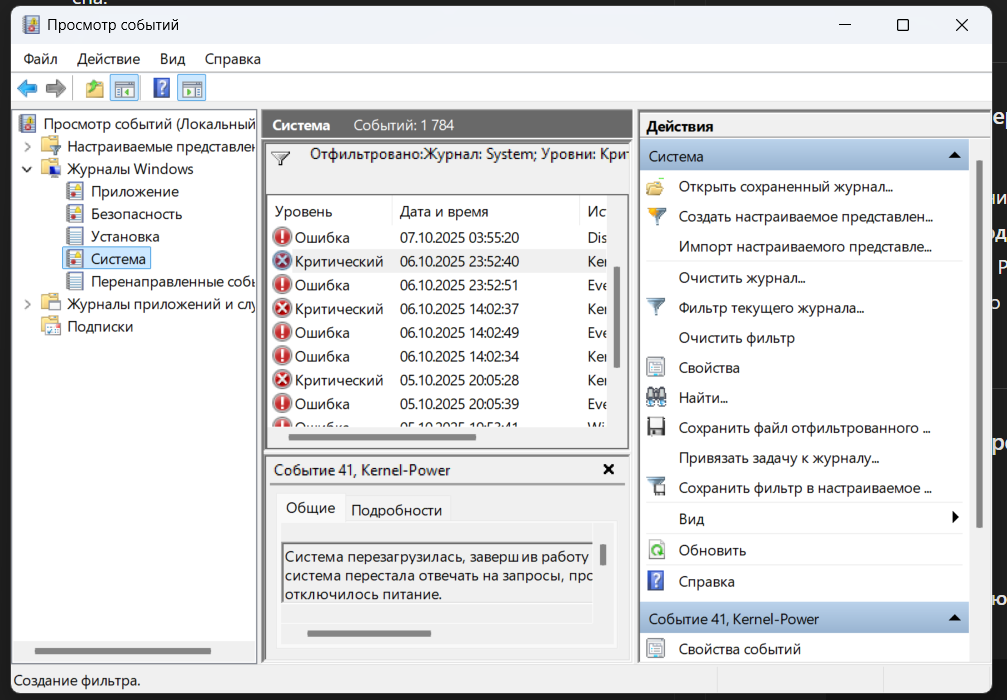Select the Критический 06.10.2025 23:52:40 row
Image resolution: width=1007 pixels, height=700 pixels.
pyautogui.click(x=438, y=261)
